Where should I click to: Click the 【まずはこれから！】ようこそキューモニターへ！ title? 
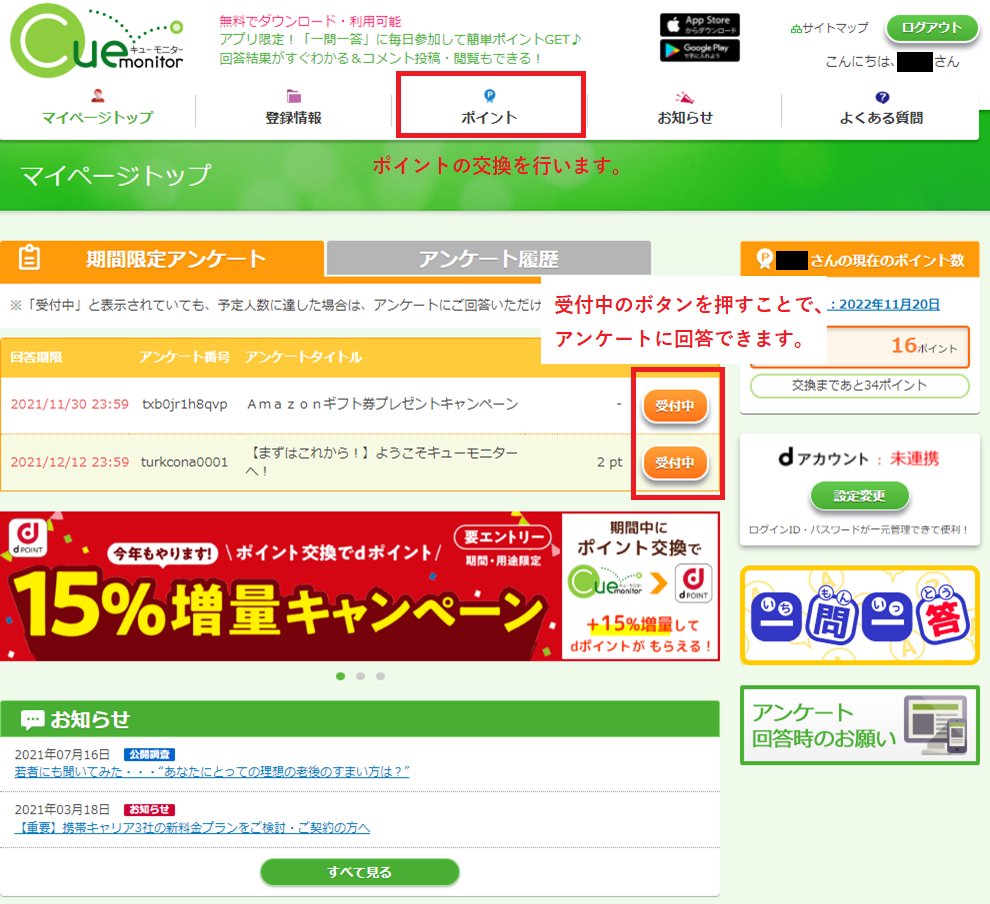pos(382,461)
